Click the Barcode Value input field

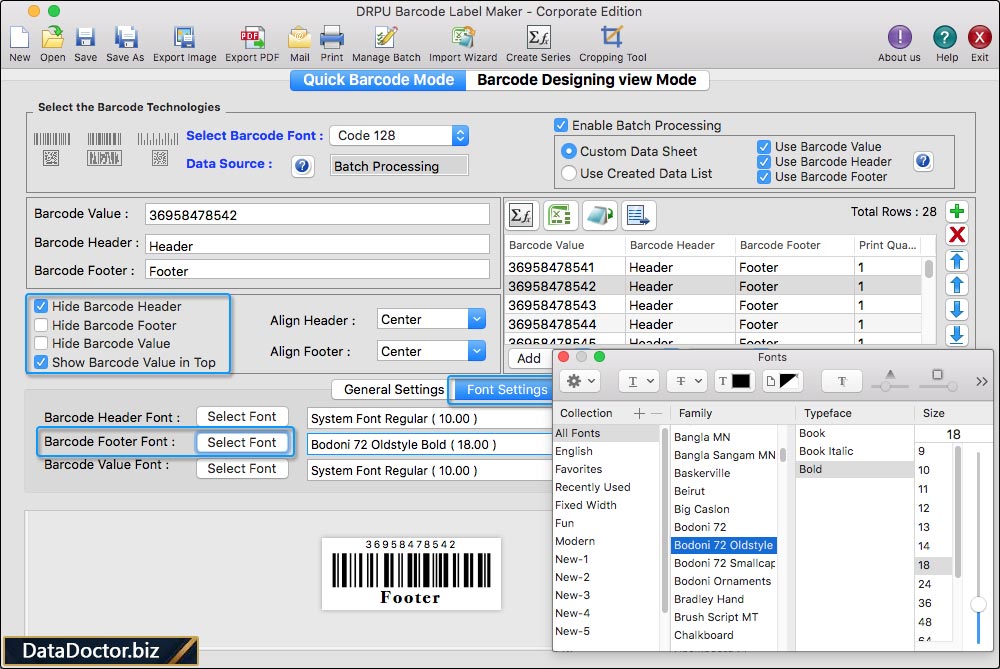(x=317, y=214)
